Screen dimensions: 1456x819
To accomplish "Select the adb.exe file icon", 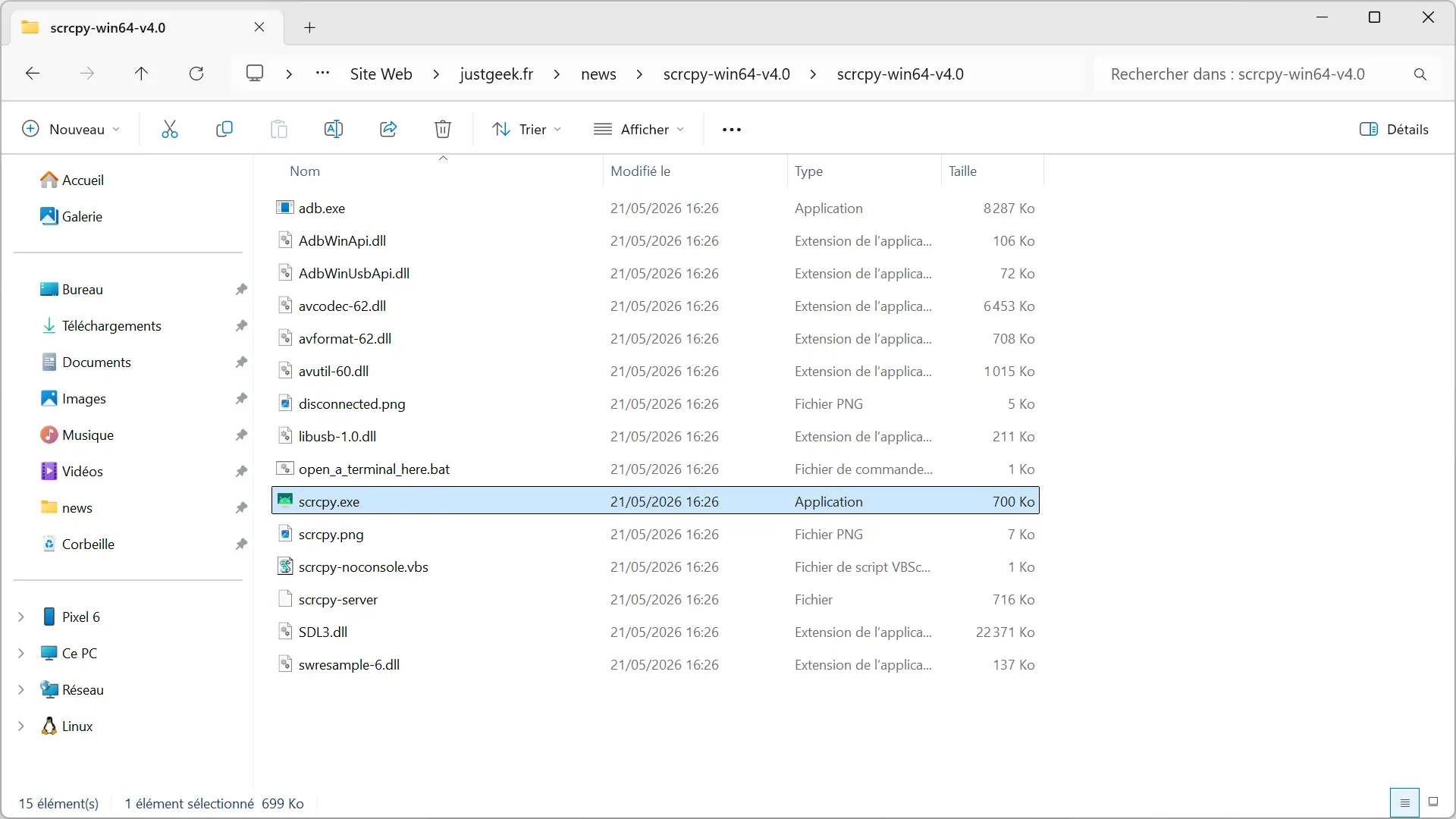I will [x=285, y=208].
